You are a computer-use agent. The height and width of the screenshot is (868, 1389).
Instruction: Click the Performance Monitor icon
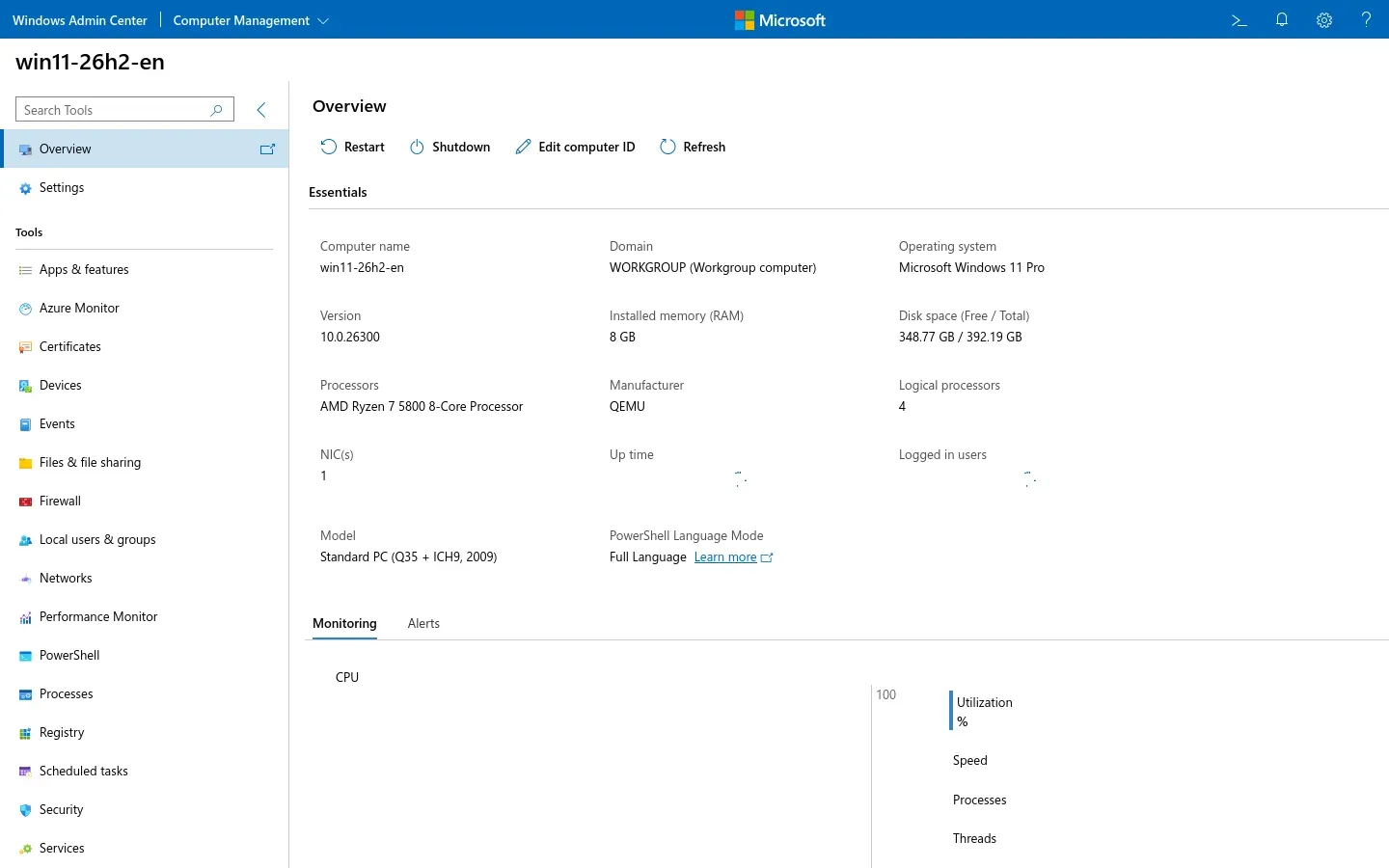pyautogui.click(x=26, y=617)
